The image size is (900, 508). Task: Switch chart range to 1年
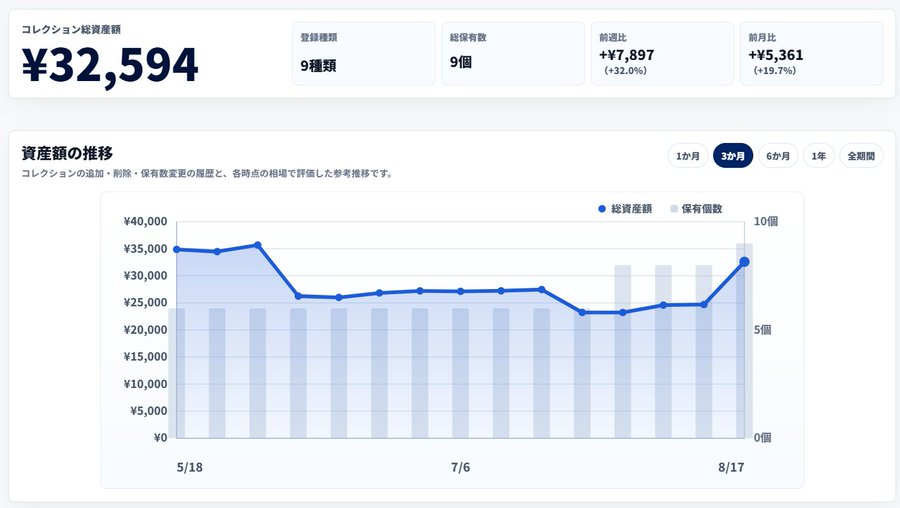click(818, 156)
